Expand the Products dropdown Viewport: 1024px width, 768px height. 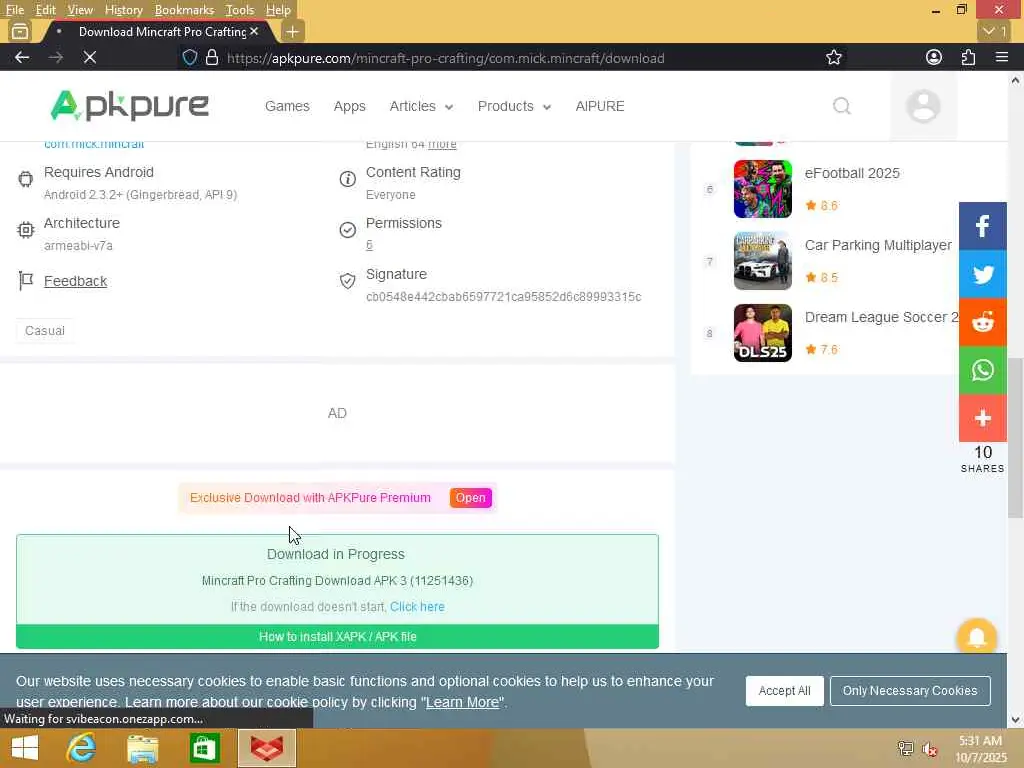click(x=514, y=106)
